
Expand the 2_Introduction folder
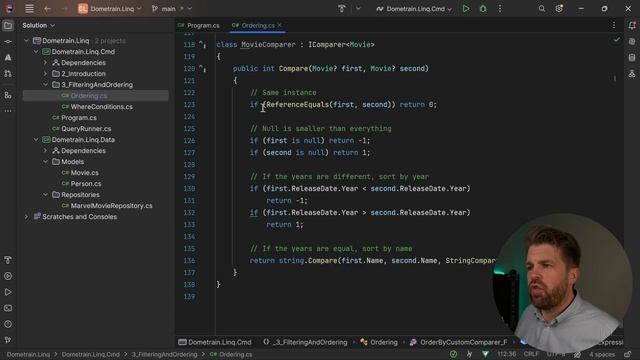[x=45, y=74]
